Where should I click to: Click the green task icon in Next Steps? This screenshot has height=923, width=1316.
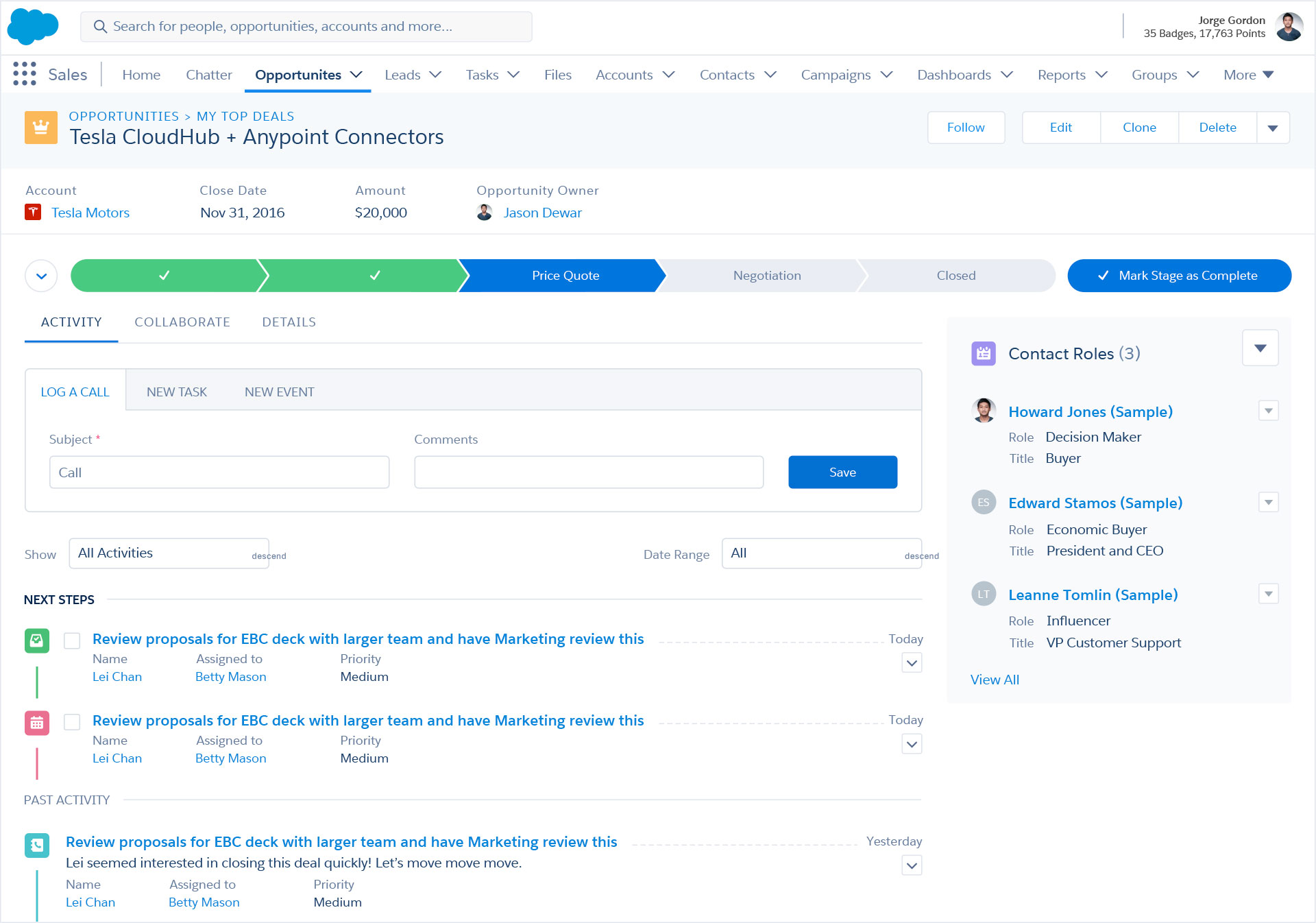click(37, 640)
